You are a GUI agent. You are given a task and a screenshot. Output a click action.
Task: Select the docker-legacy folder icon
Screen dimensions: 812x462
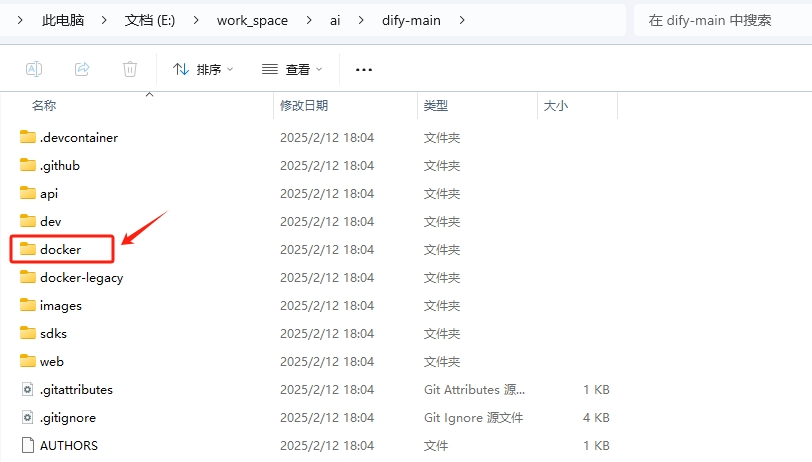(x=27, y=277)
